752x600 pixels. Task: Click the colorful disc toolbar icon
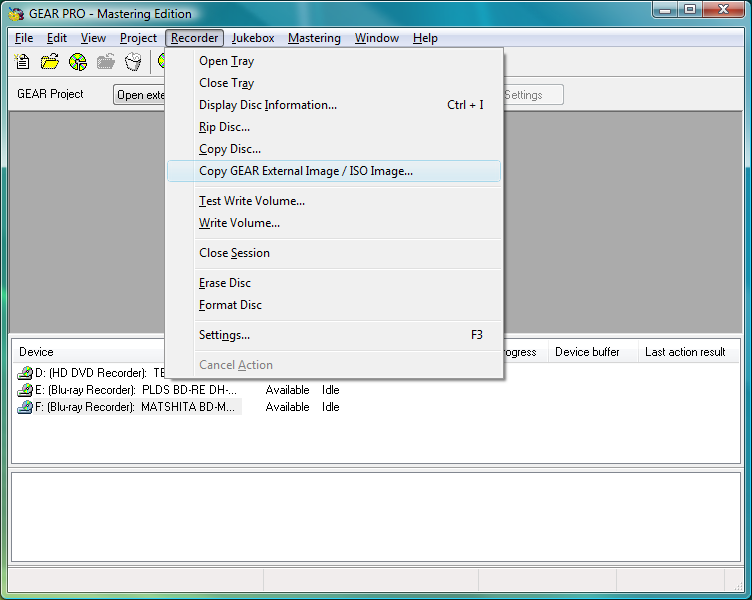78,62
